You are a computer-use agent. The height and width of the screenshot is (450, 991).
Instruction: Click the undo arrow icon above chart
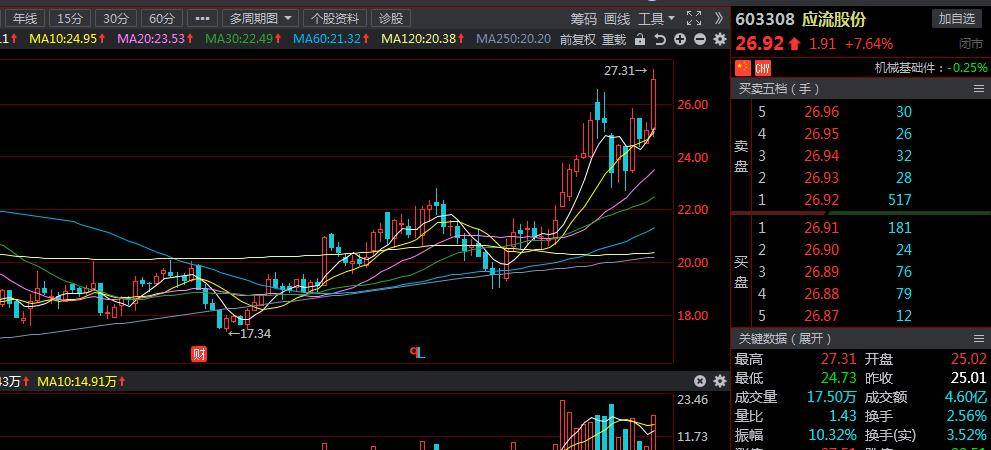coord(660,39)
